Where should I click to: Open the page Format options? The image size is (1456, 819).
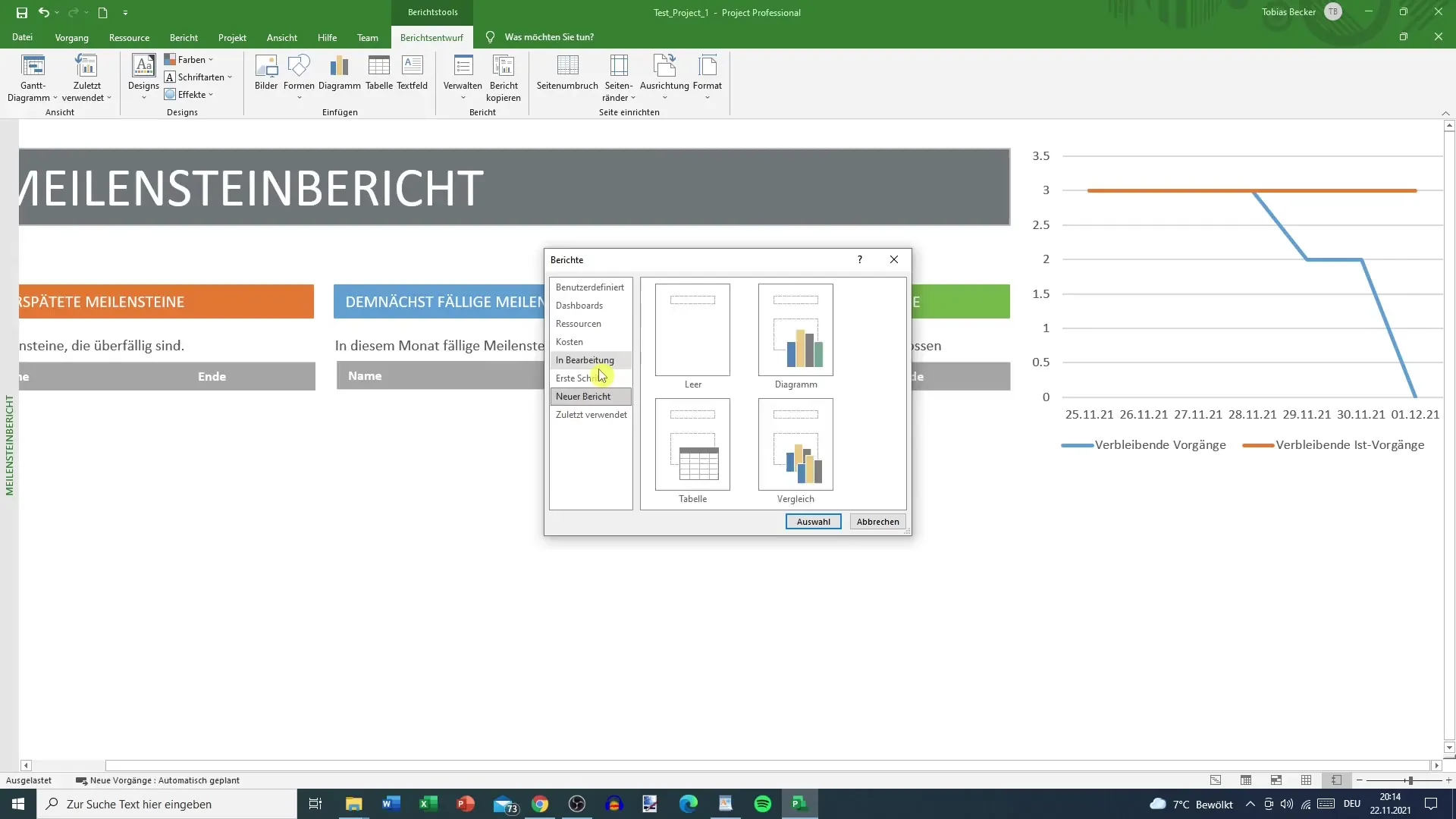pyautogui.click(x=707, y=77)
